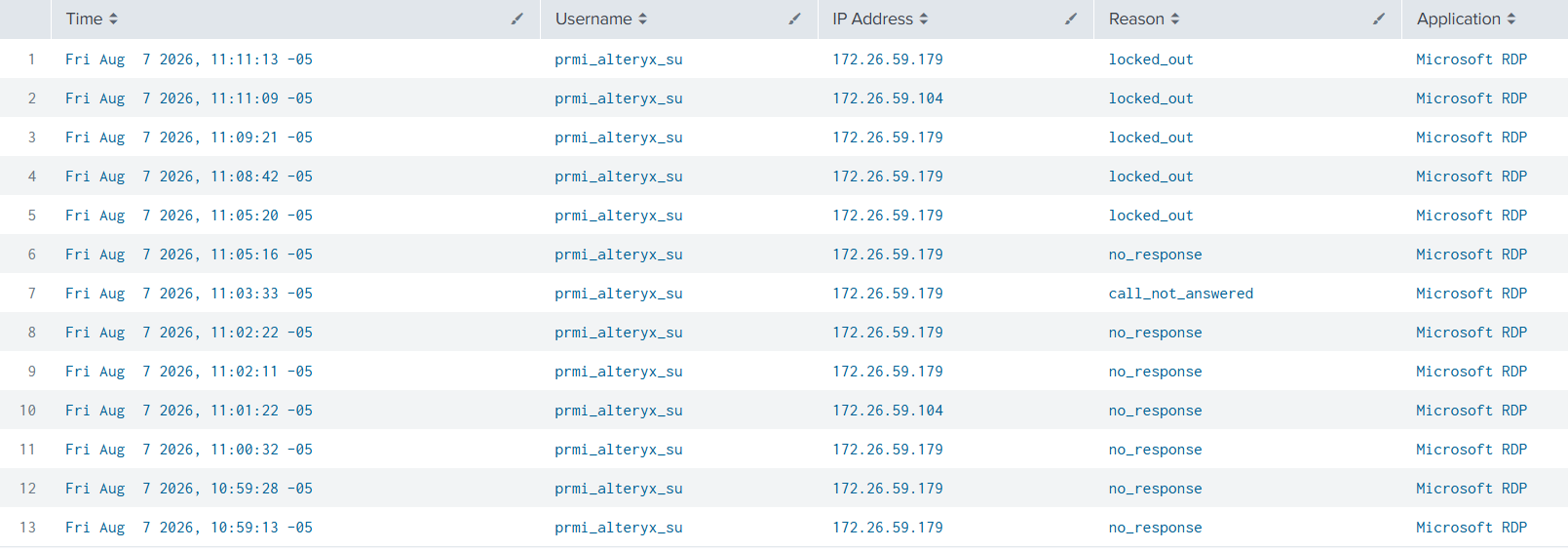Click IP 172.26.59.179 in row 1

click(x=888, y=59)
